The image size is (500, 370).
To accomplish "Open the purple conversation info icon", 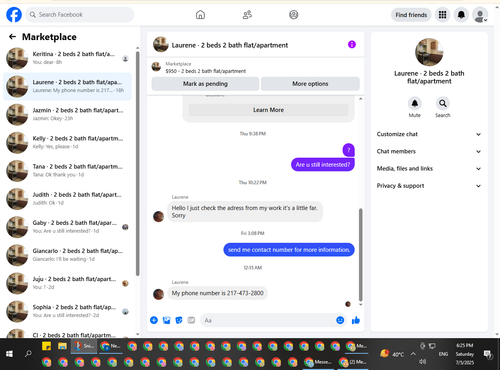I will (352, 44).
